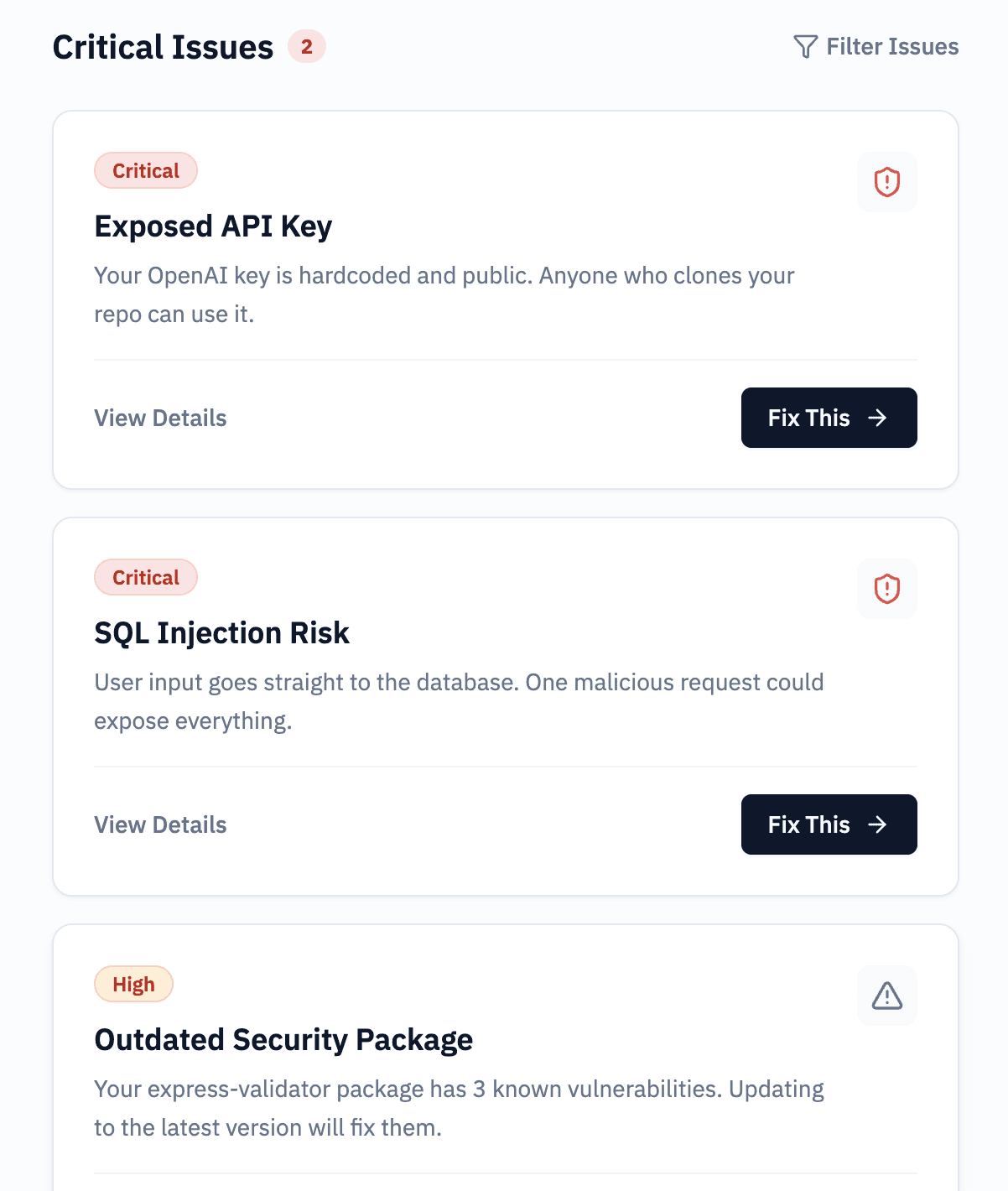
Task: Click the Filter Issues funnel icon
Action: click(x=806, y=46)
